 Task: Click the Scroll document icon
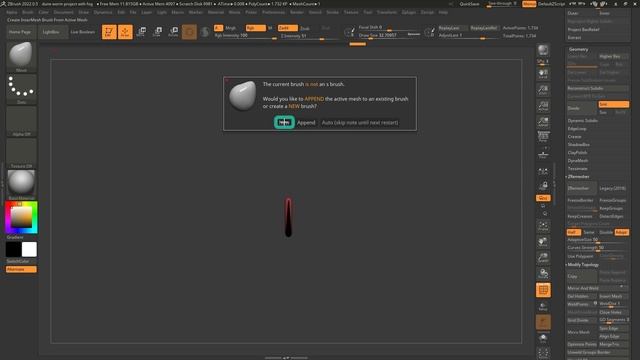point(543,74)
